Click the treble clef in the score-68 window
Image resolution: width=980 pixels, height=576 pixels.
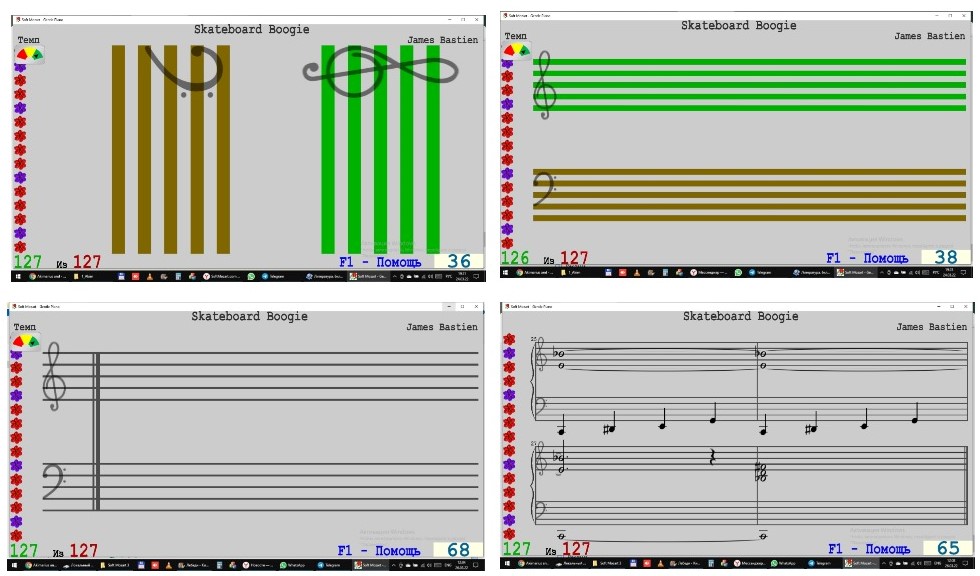[x=54, y=376]
